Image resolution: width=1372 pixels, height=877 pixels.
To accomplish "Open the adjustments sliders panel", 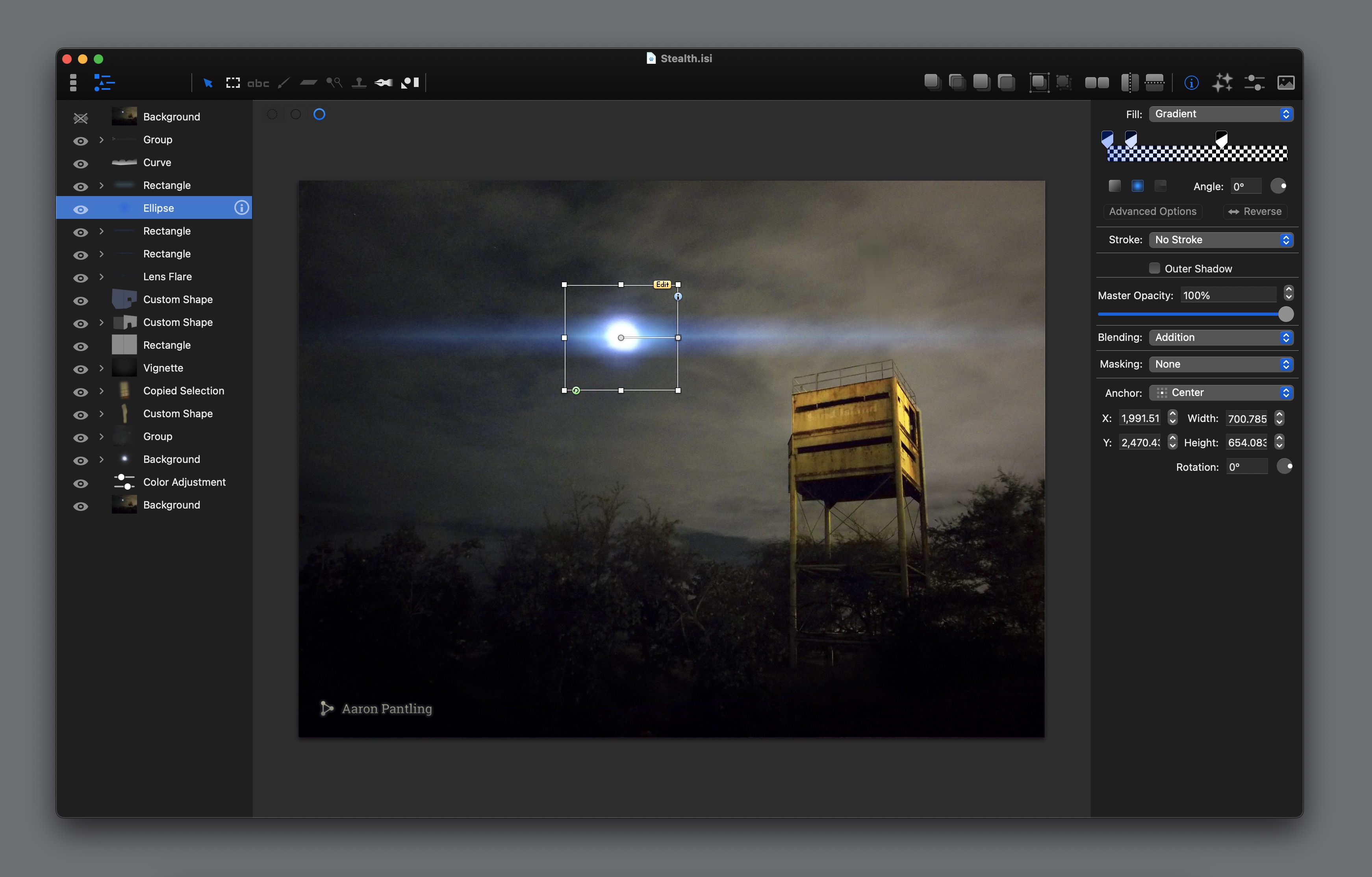I will click(x=1254, y=83).
